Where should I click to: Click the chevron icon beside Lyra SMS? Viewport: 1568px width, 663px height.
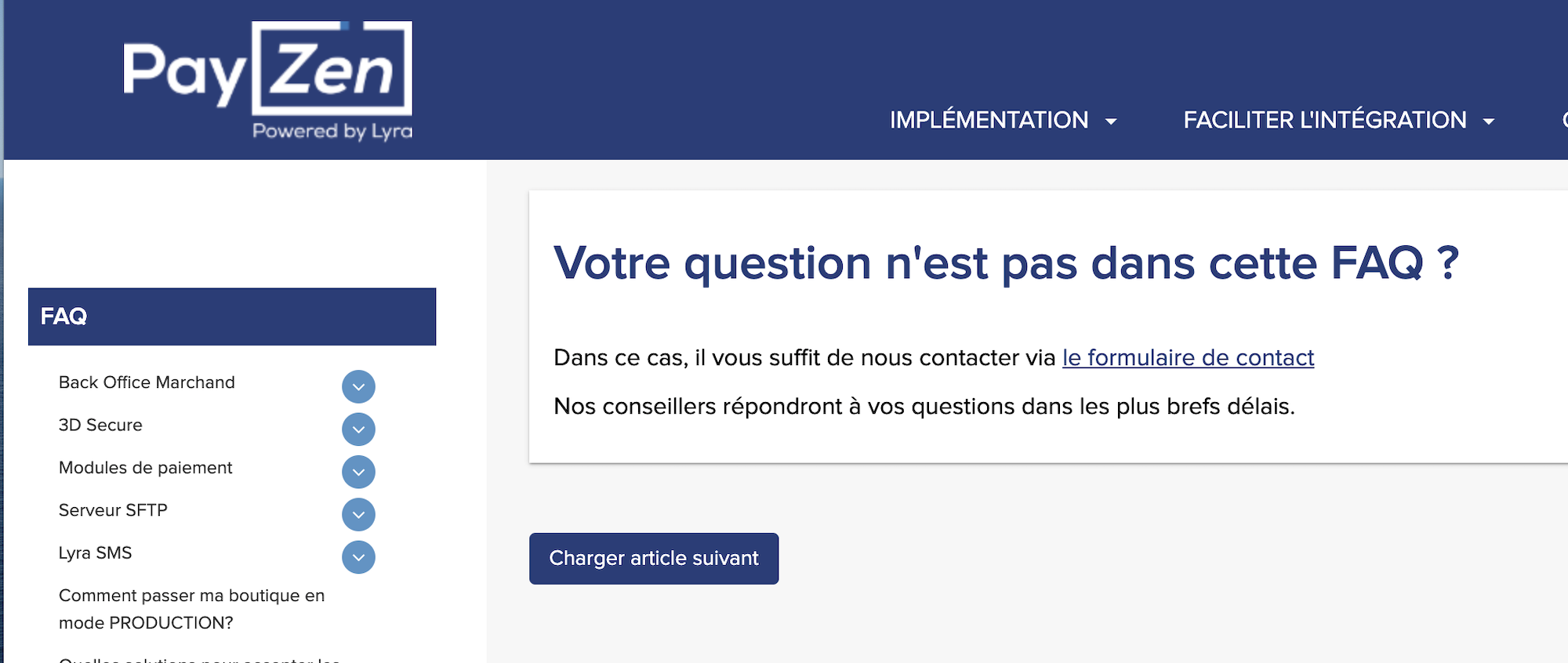coord(358,558)
